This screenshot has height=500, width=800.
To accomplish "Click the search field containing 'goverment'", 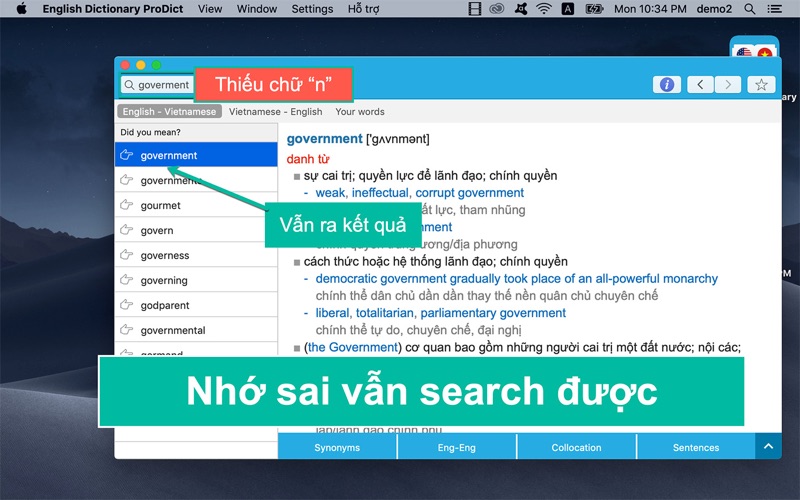I will point(158,85).
